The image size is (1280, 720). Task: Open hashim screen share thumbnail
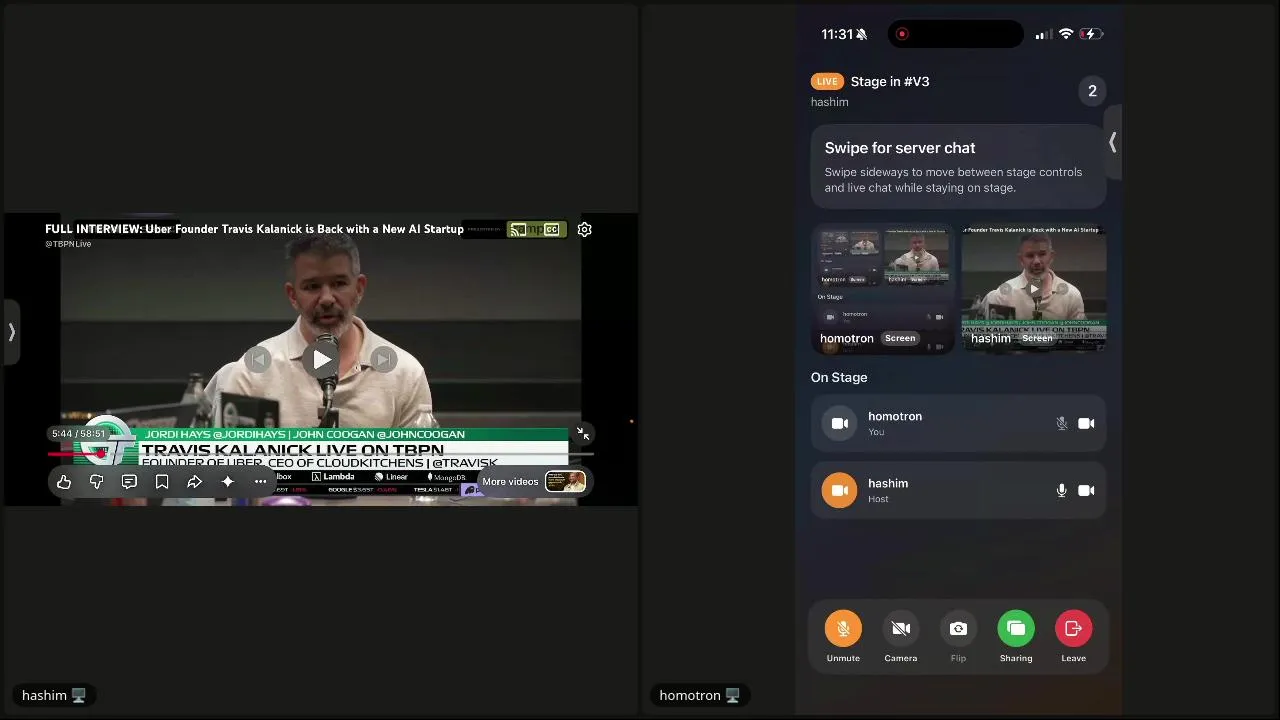tap(1034, 289)
